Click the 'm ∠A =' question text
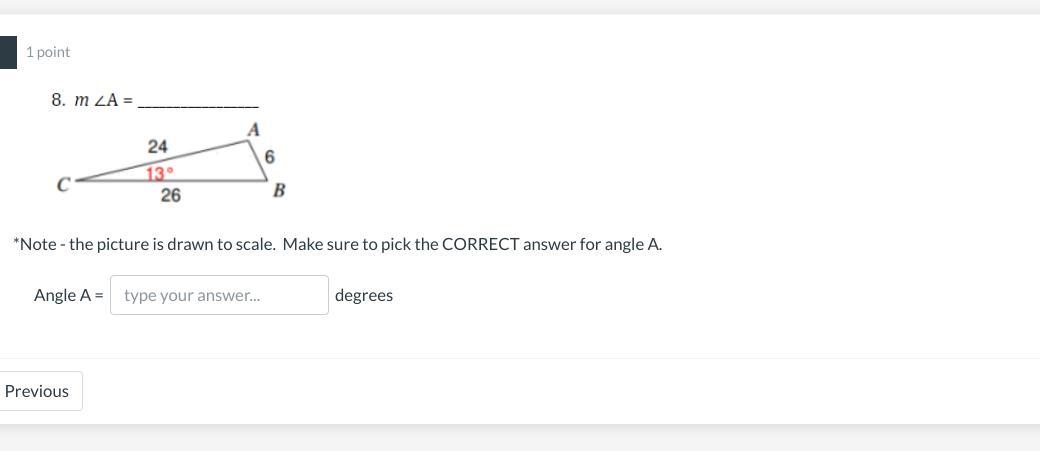 click(104, 100)
